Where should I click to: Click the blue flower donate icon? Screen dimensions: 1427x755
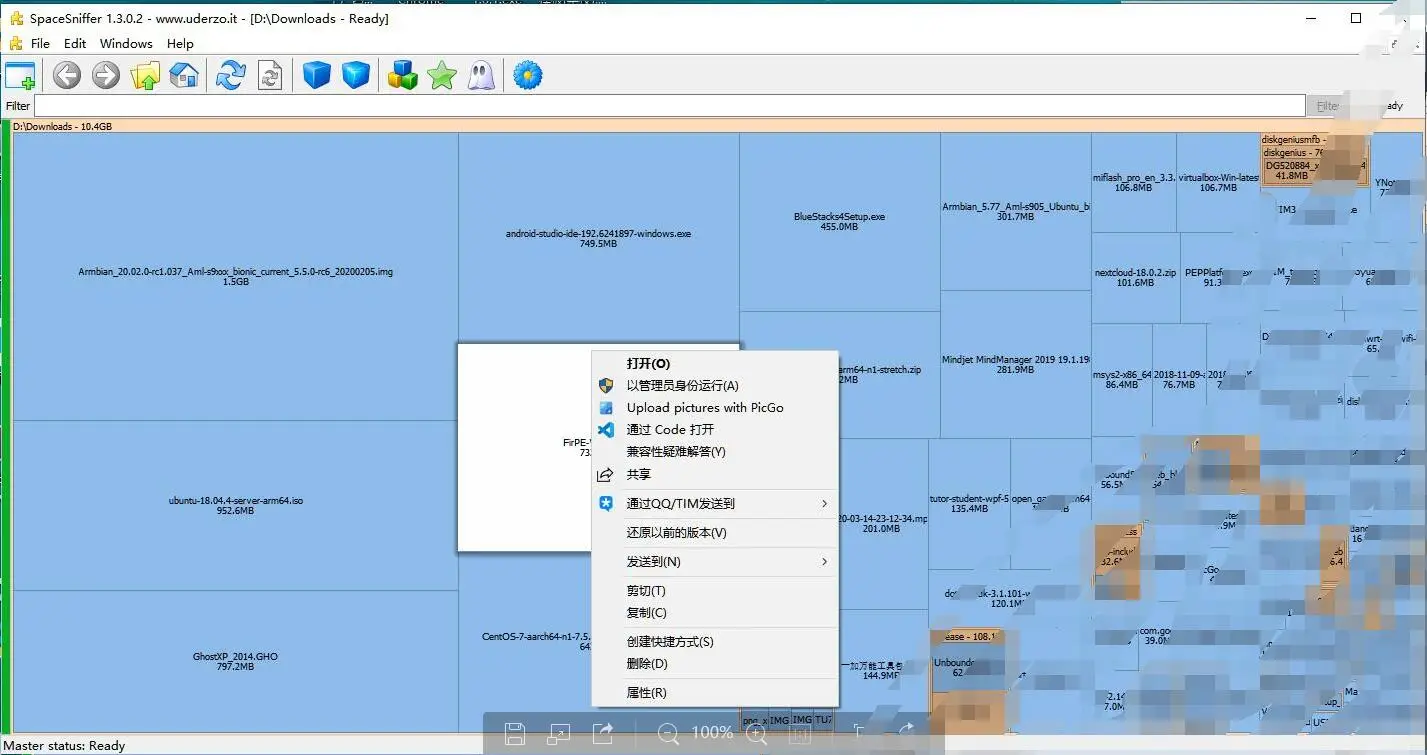528,75
